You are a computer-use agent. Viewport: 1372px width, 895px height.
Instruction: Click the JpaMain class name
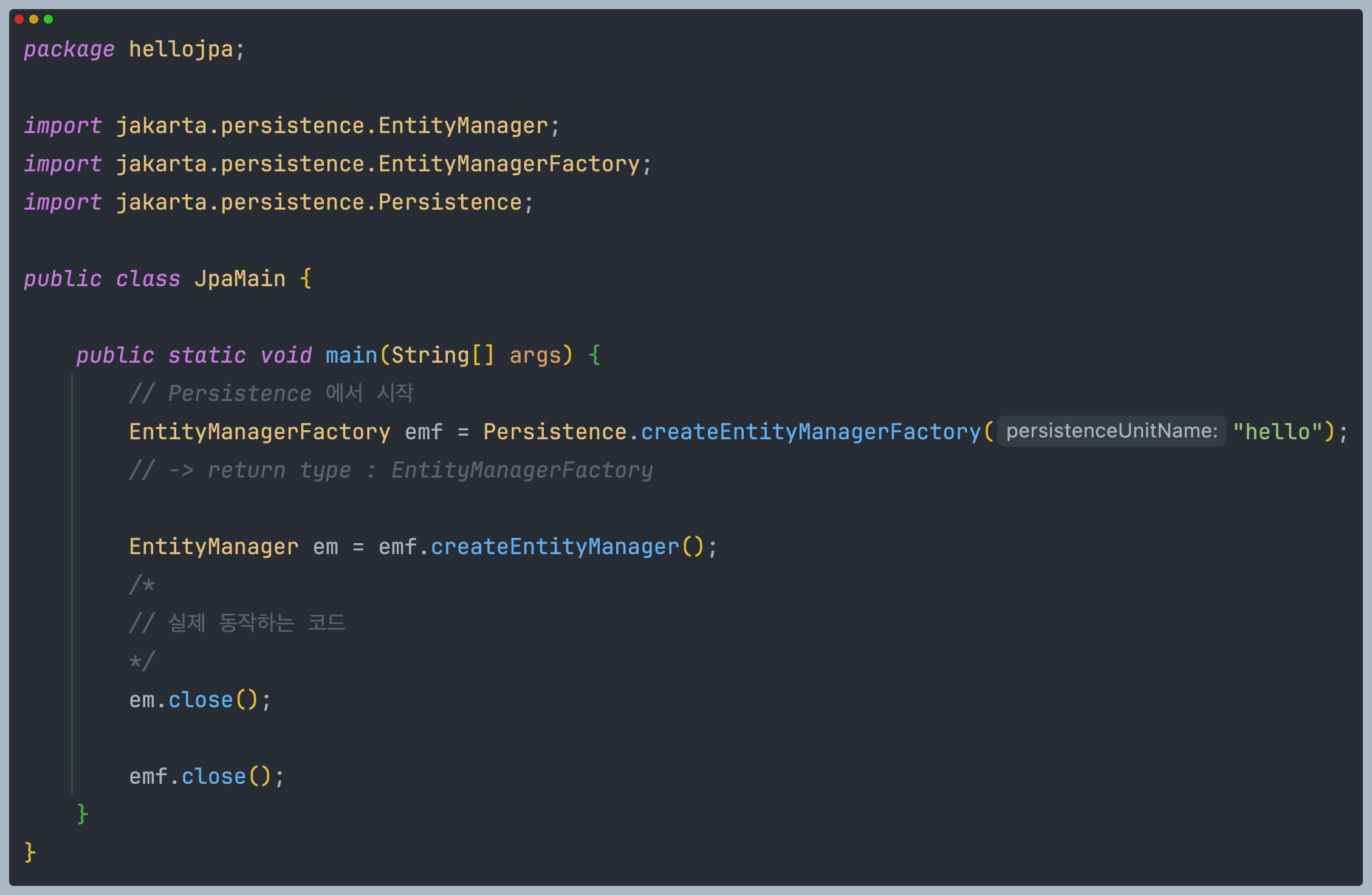[239, 278]
